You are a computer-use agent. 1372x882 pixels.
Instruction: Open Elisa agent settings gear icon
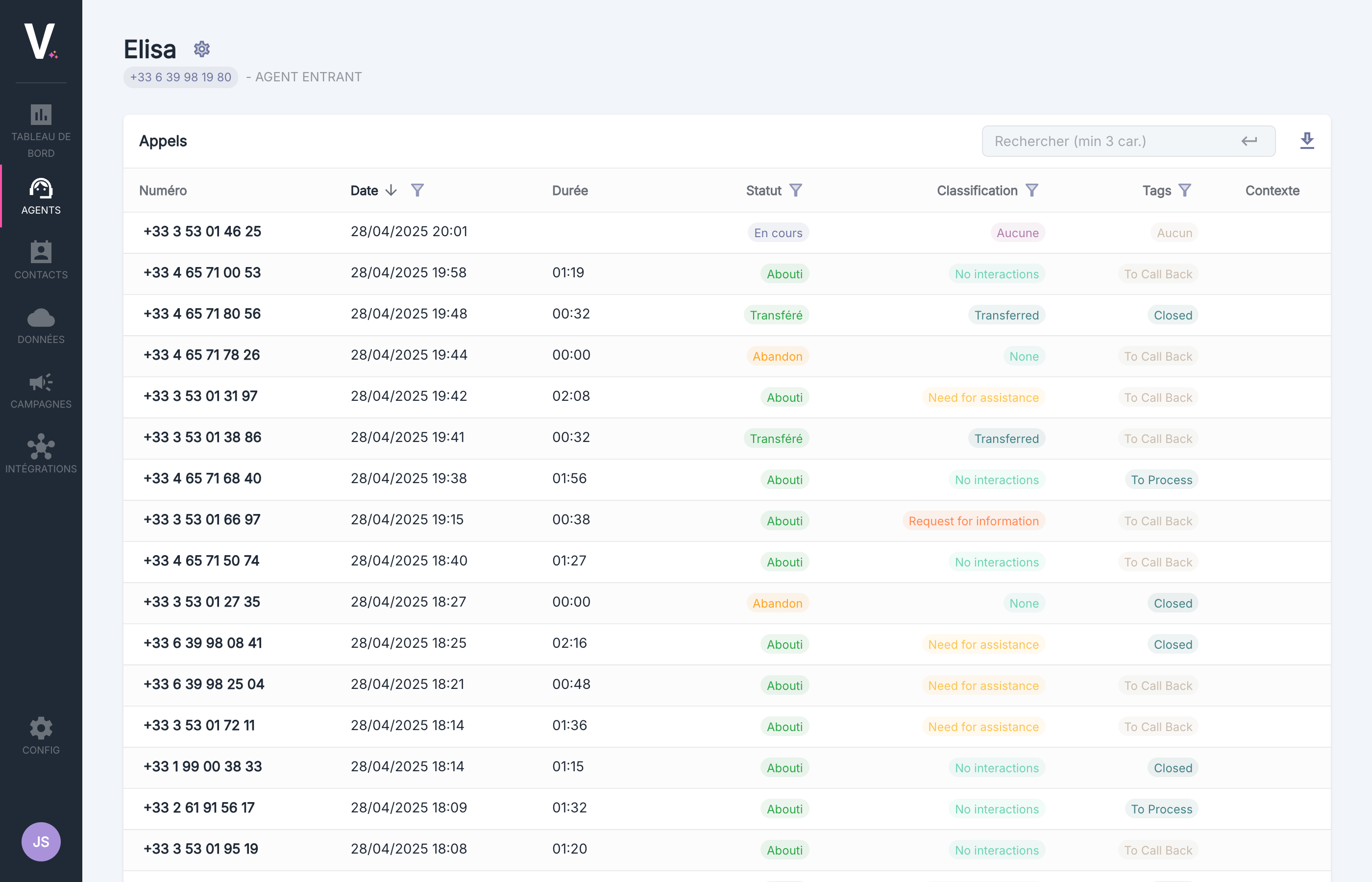pyautogui.click(x=201, y=49)
